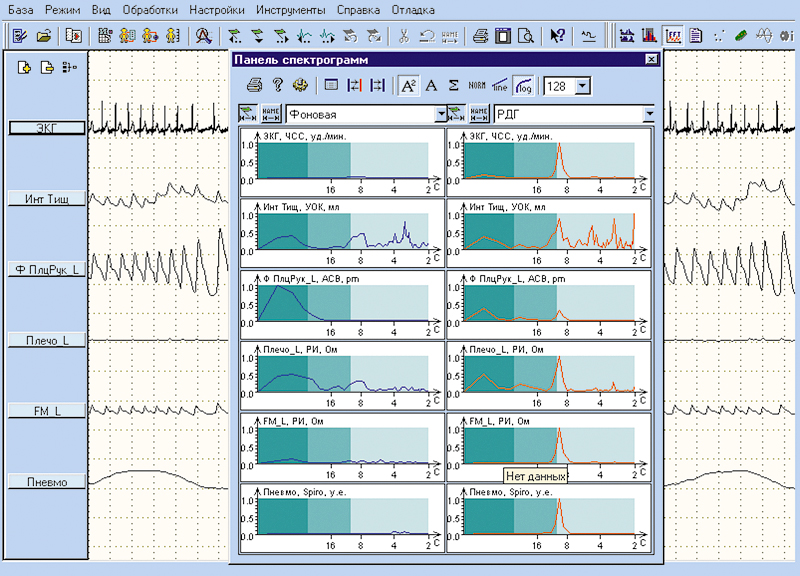Toggle the A² power spectrum mode
The image size is (800, 576).
click(408, 86)
